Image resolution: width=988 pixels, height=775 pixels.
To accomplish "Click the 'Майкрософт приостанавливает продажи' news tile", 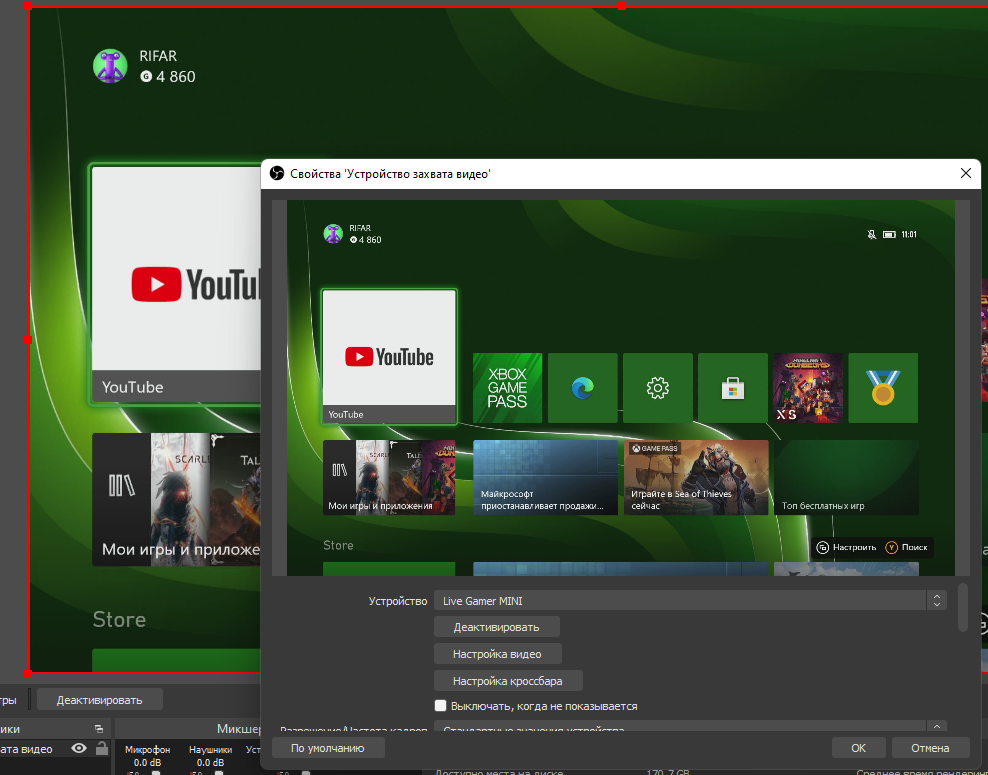I will 545,478.
